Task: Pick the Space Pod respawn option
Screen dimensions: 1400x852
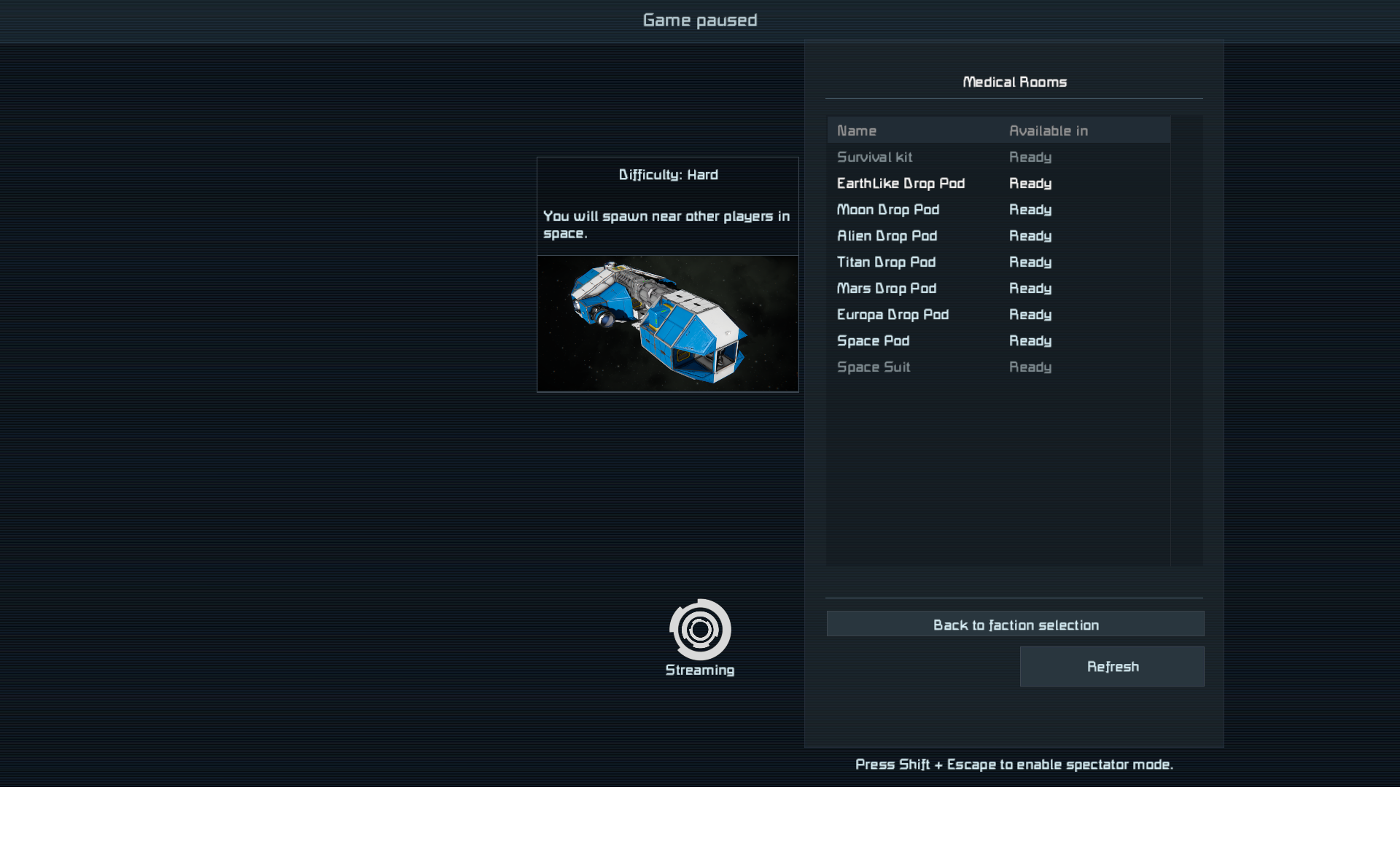Action: click(x=873, y=341)
